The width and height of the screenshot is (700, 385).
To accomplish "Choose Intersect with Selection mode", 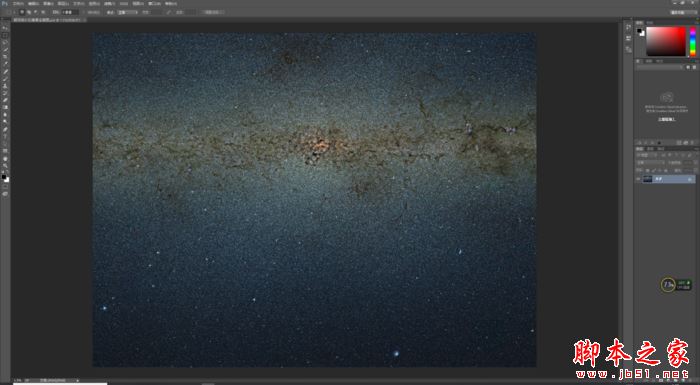I will click(43, 12).
